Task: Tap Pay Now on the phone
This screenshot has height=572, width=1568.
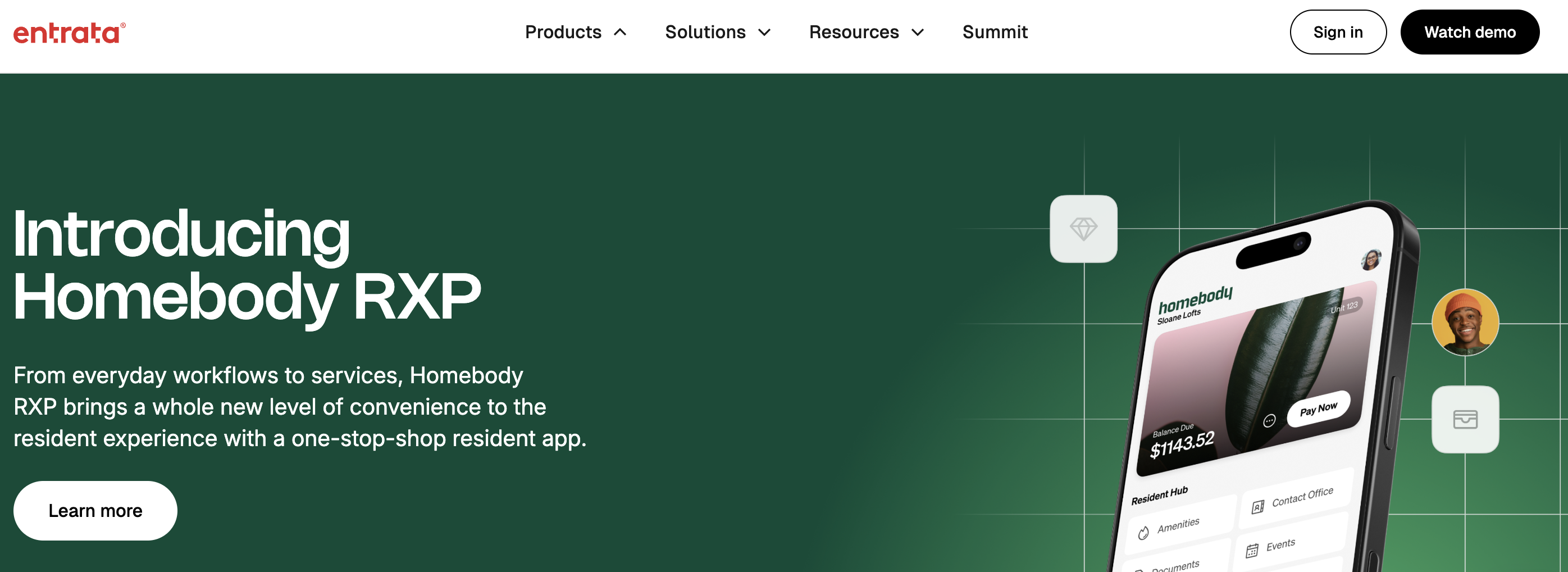Action: [x=1319, y=410]
